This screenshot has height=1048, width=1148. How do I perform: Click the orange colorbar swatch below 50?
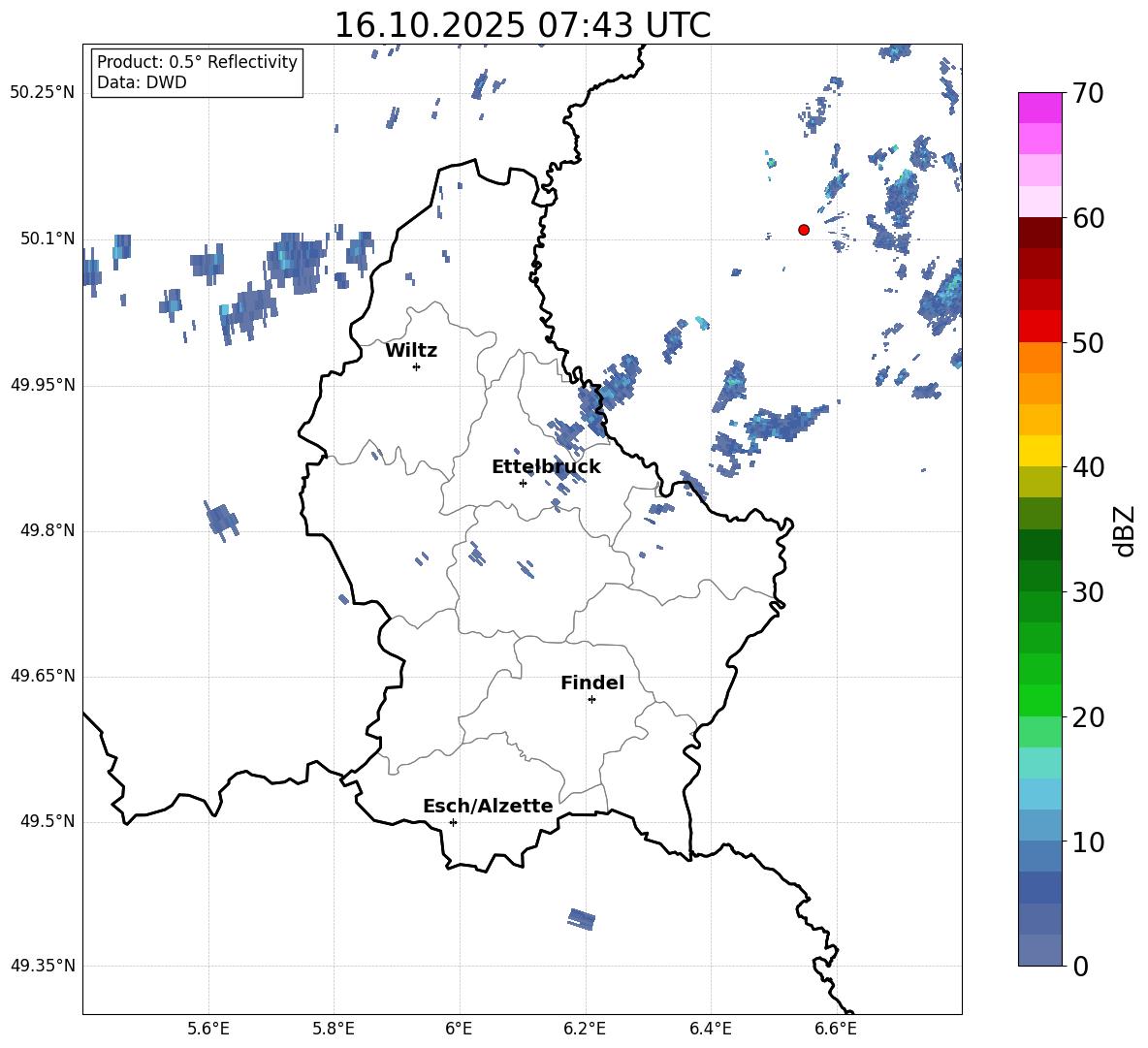point(1040,358)
